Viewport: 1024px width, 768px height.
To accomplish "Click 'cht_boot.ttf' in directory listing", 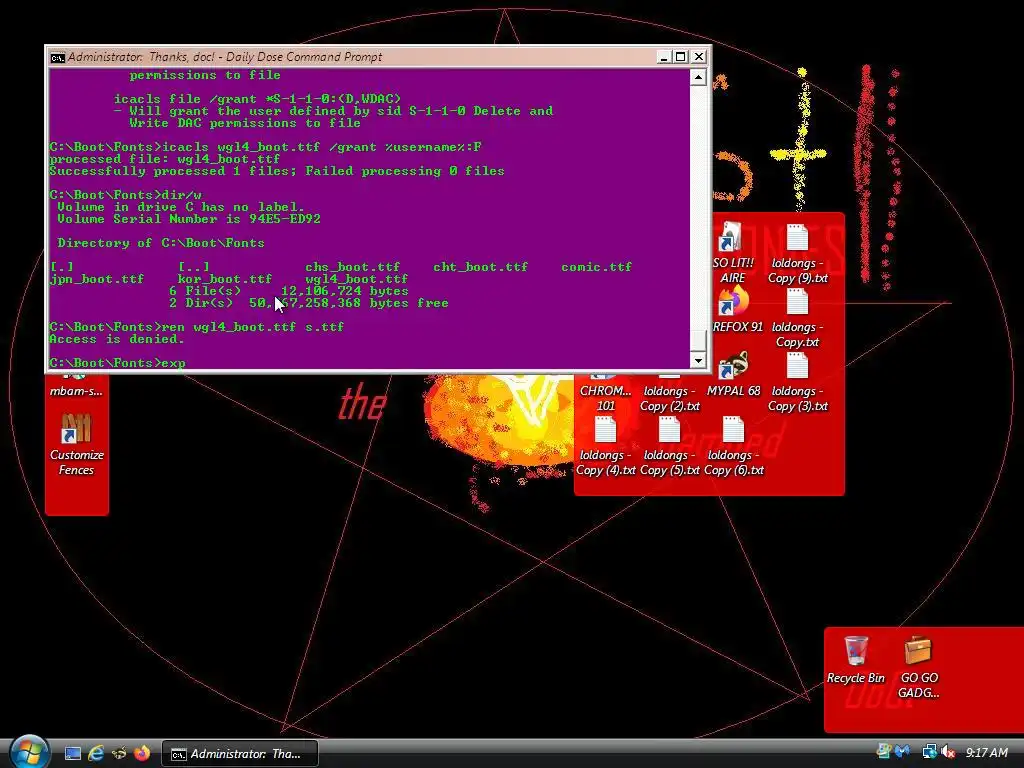I will 480,266.
